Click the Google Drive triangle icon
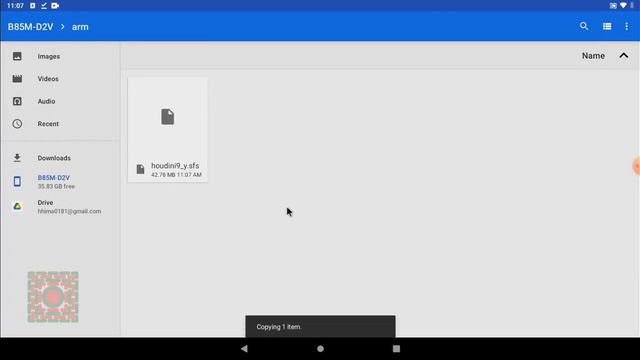 (x=17, y=207)
